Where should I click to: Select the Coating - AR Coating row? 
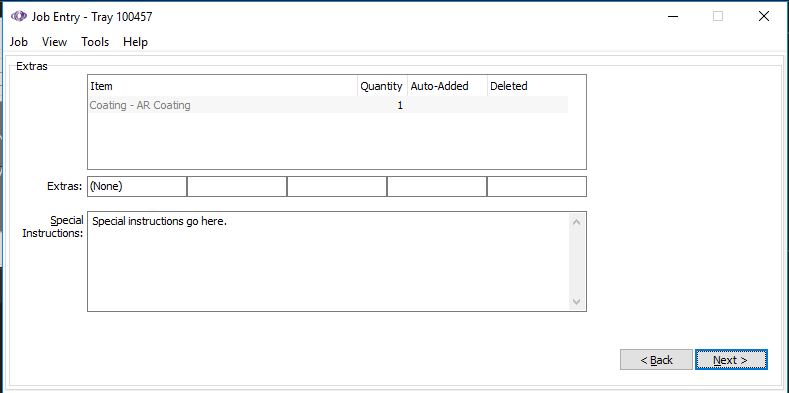[328, 105]
